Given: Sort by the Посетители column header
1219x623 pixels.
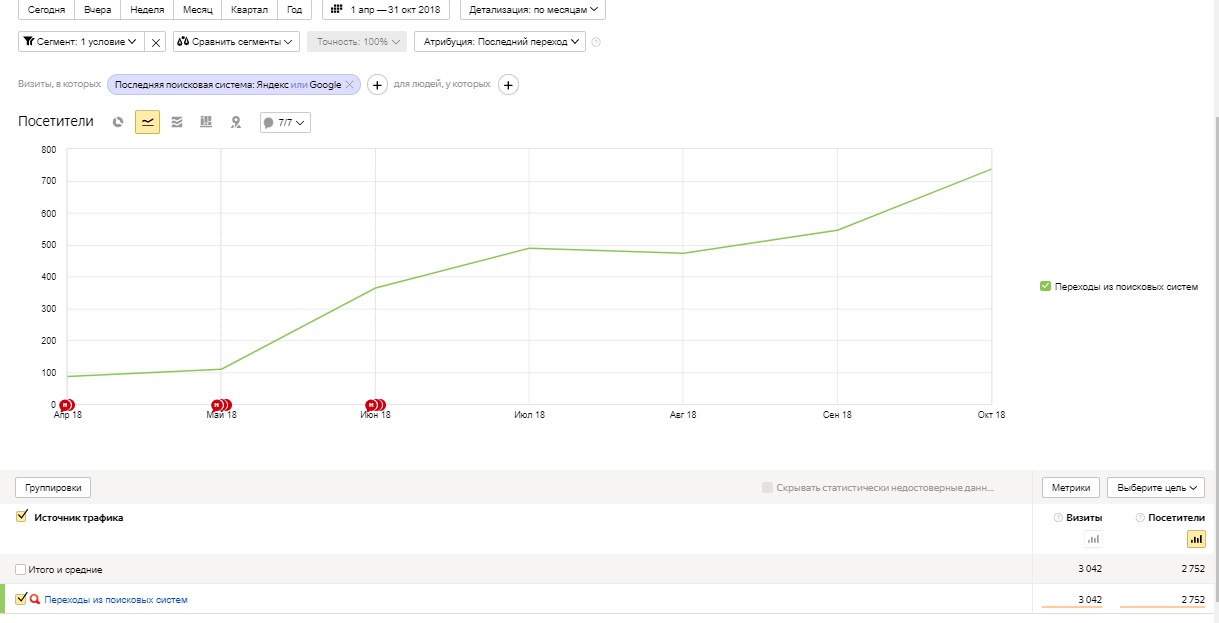Looking at the screenshot, I should pos(1177,518).
